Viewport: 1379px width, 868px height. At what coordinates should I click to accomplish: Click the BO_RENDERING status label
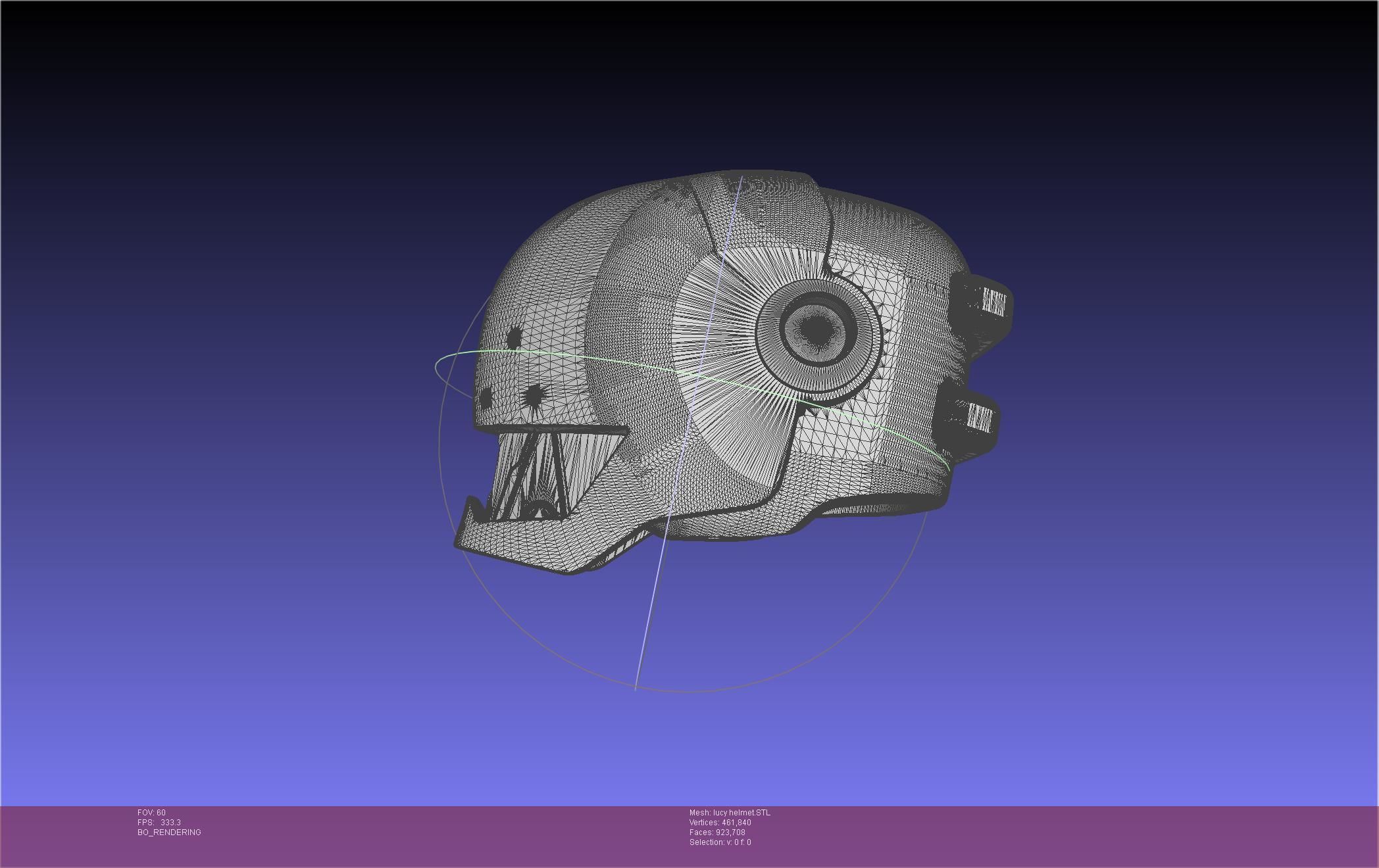point(169,832)
